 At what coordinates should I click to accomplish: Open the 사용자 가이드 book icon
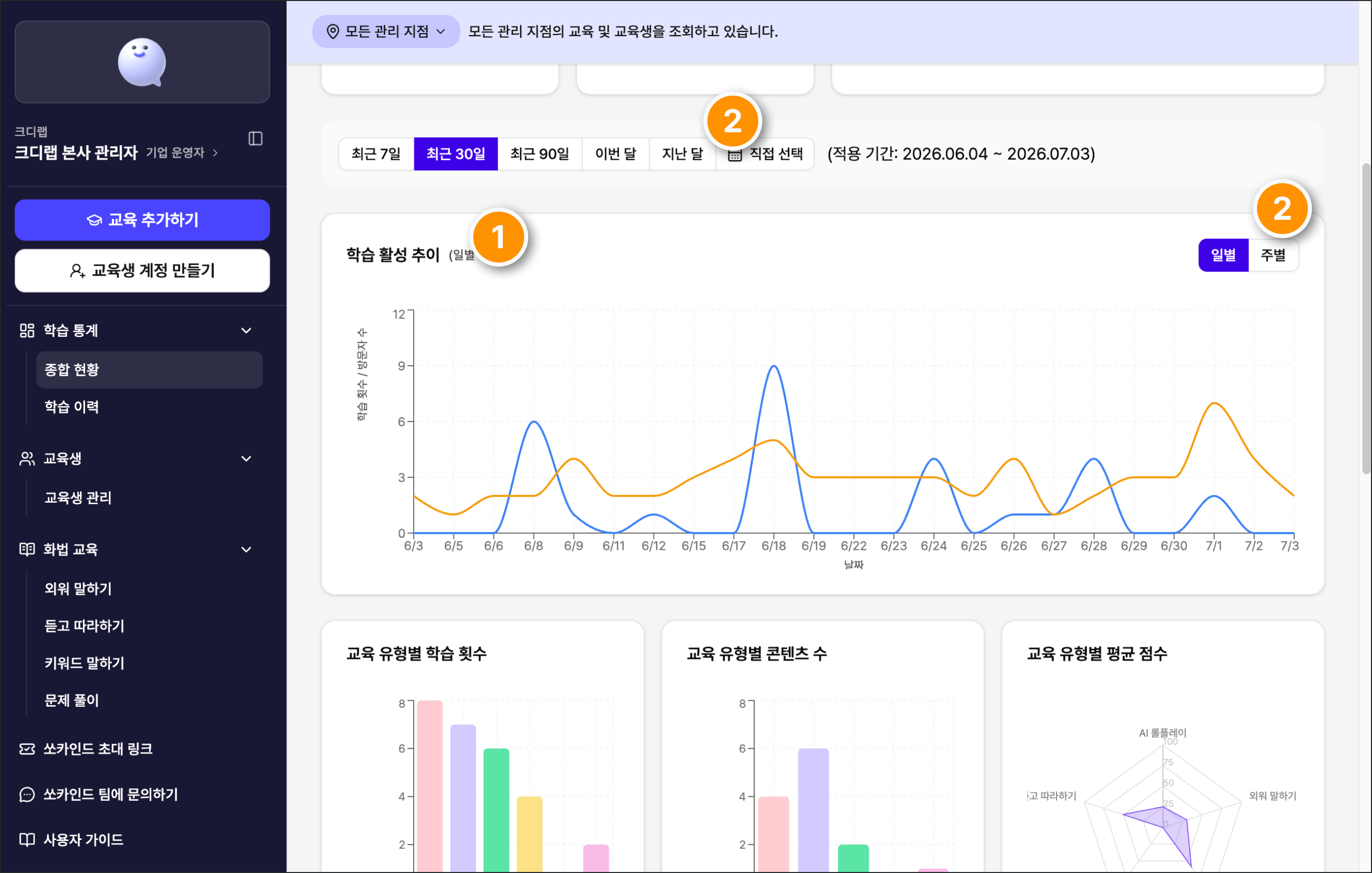(x=27, y=839)
